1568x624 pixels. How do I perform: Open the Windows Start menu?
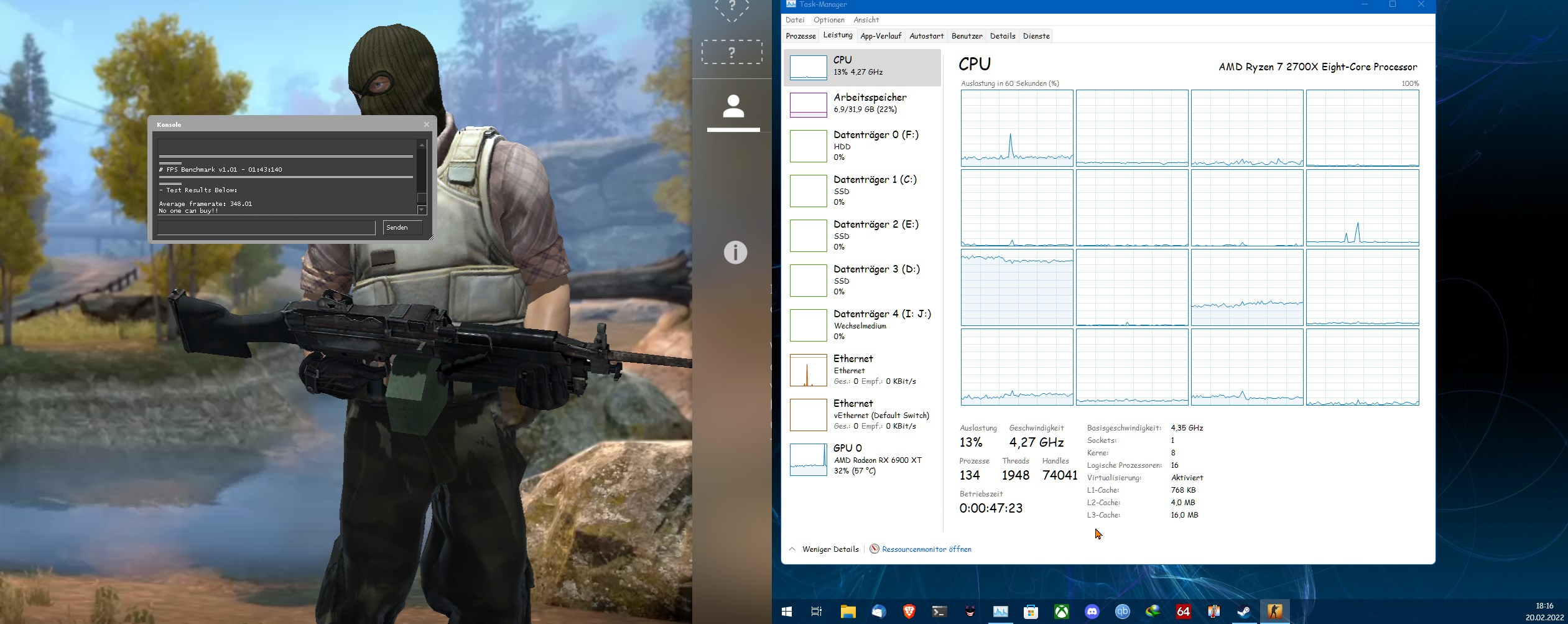[x=787, y=612]
